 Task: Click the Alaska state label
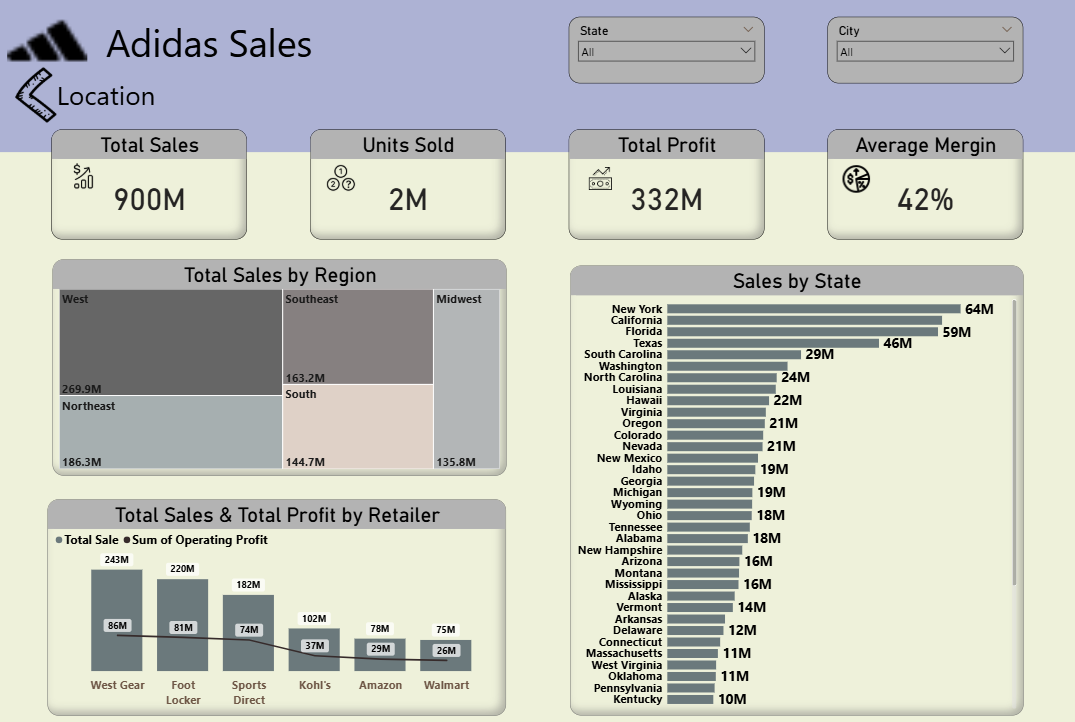(x=644, y=596)
